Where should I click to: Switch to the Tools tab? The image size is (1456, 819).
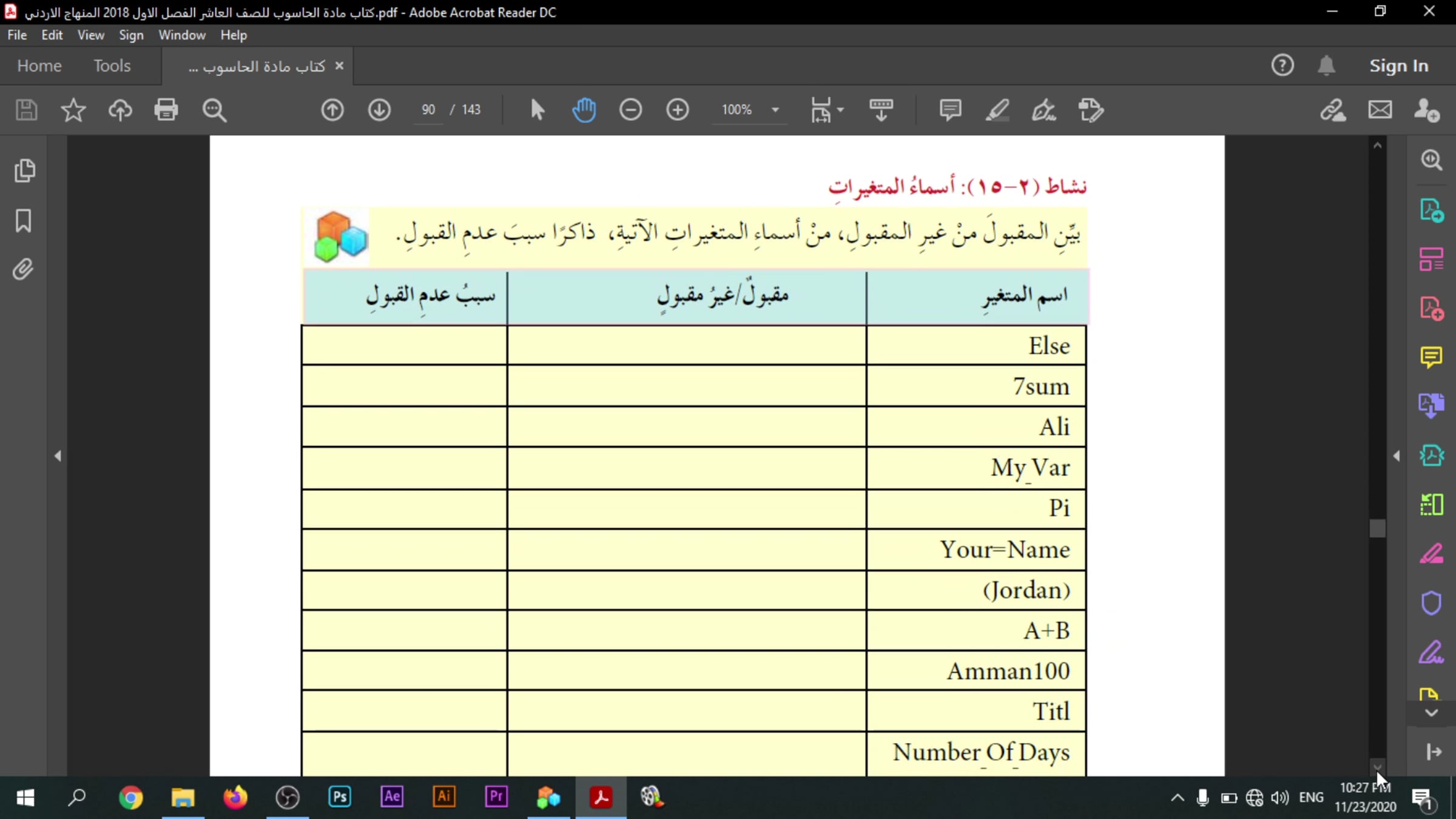coord(112,66)
